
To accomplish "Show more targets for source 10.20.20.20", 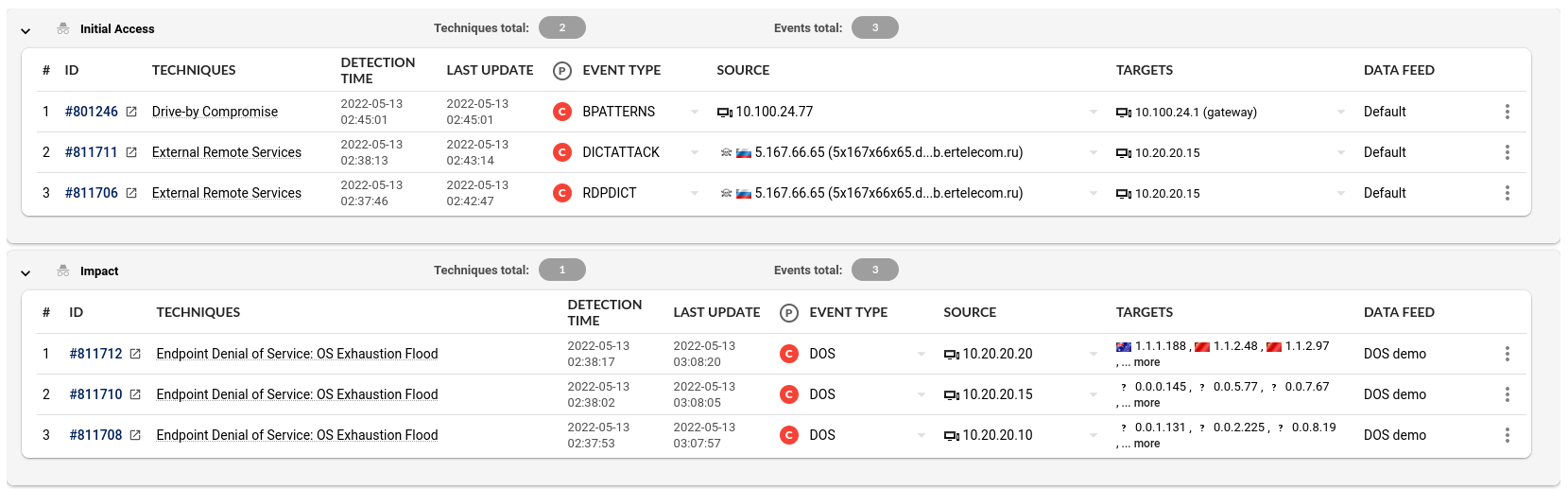I will pyautogui.click(x=1146, y=362).
